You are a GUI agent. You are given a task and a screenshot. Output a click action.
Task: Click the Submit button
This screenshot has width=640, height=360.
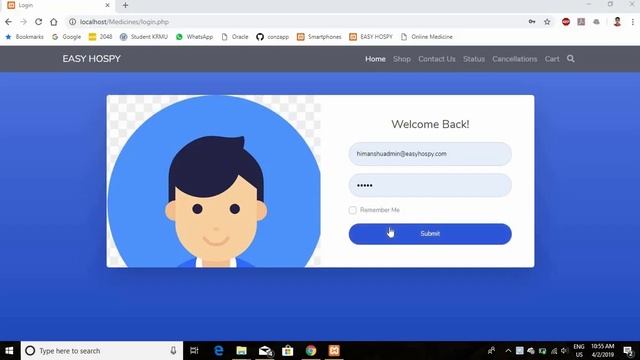pos(430,234)
